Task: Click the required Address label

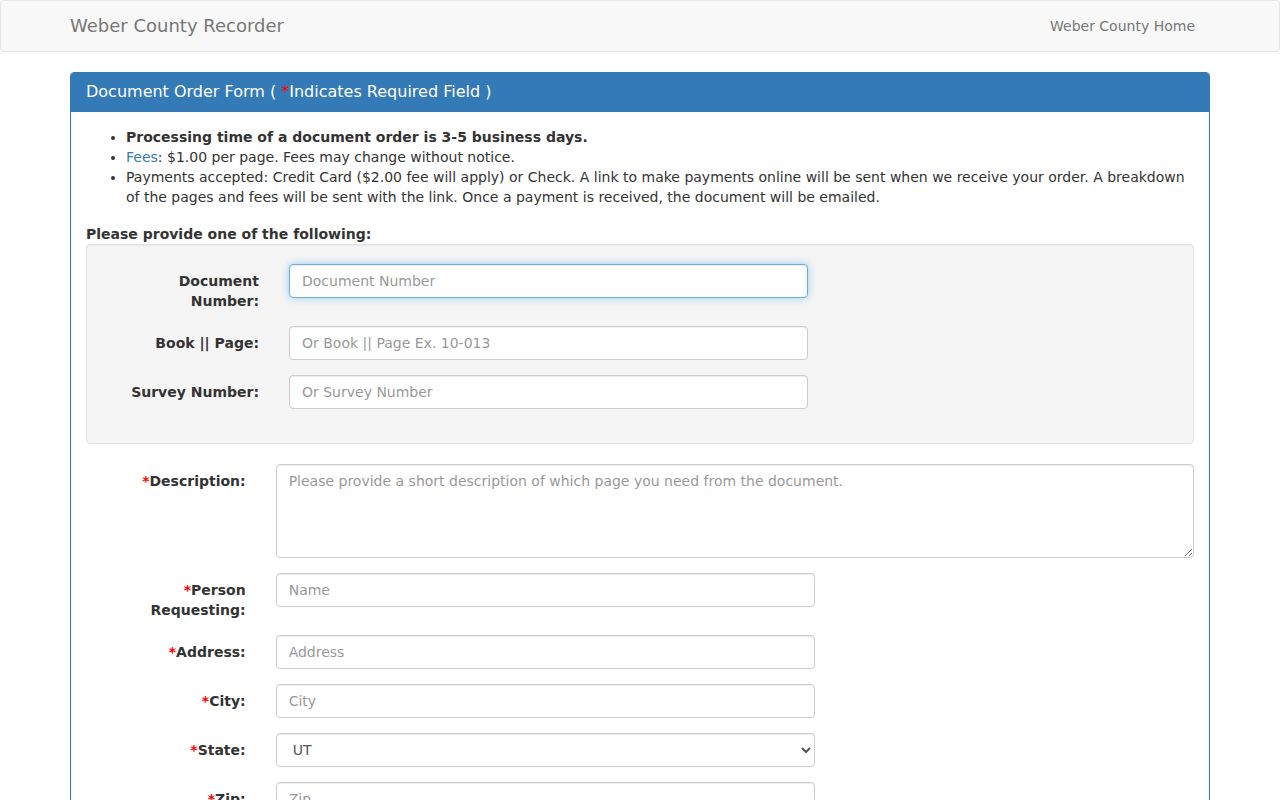Action: pos(207,652)
